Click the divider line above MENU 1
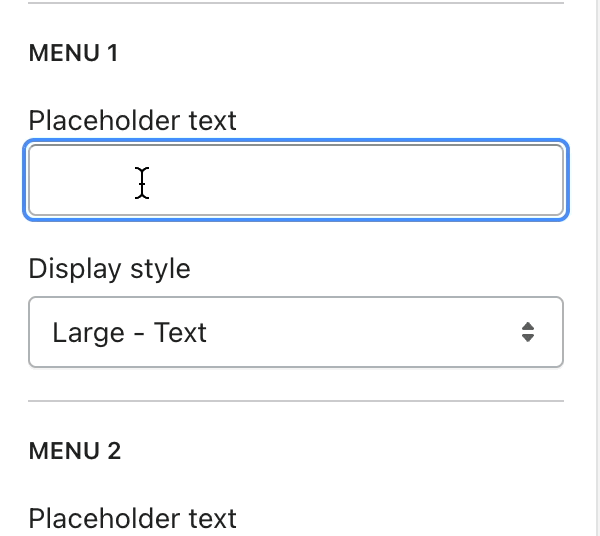This screenshot has height=536, width=600. click(x=296, y=3)
